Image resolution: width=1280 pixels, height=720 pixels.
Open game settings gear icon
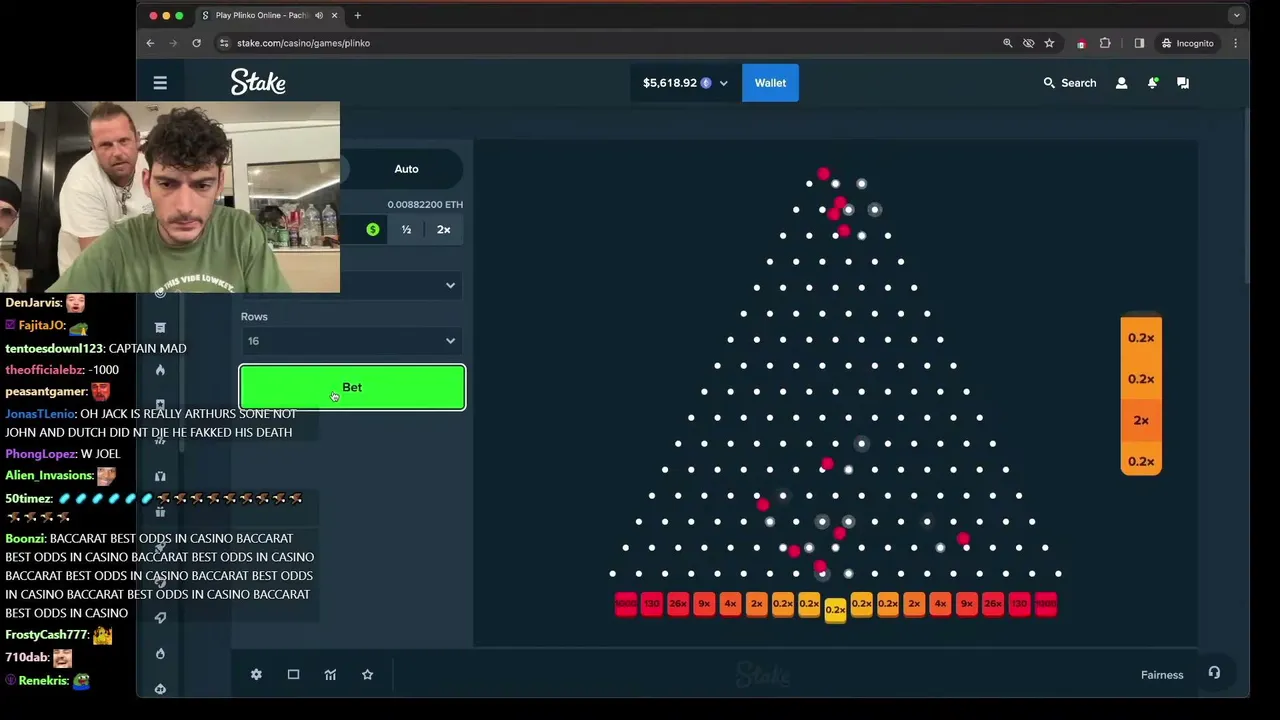point(256,675)
